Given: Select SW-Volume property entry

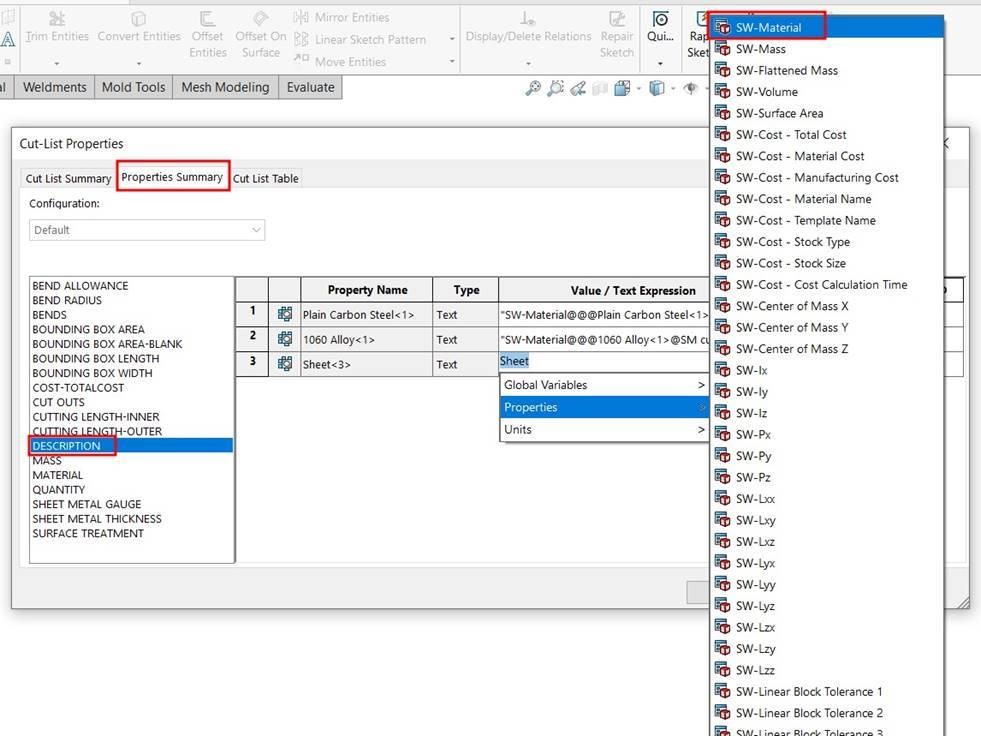Looking at the screenshot, I should coord(766,92).
